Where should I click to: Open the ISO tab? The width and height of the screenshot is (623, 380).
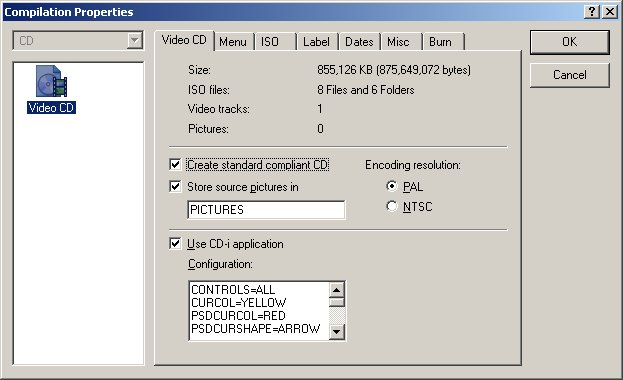tap(270, 42)
